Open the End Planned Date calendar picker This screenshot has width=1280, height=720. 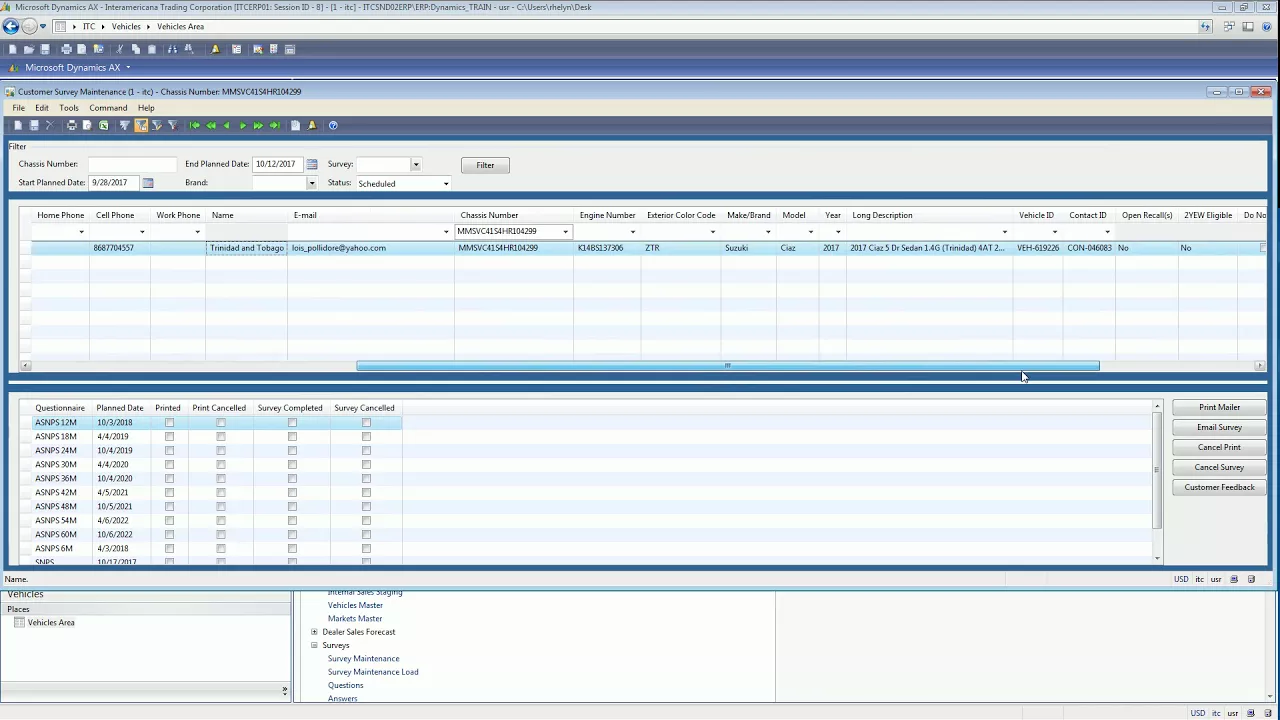tap(312, 164)
